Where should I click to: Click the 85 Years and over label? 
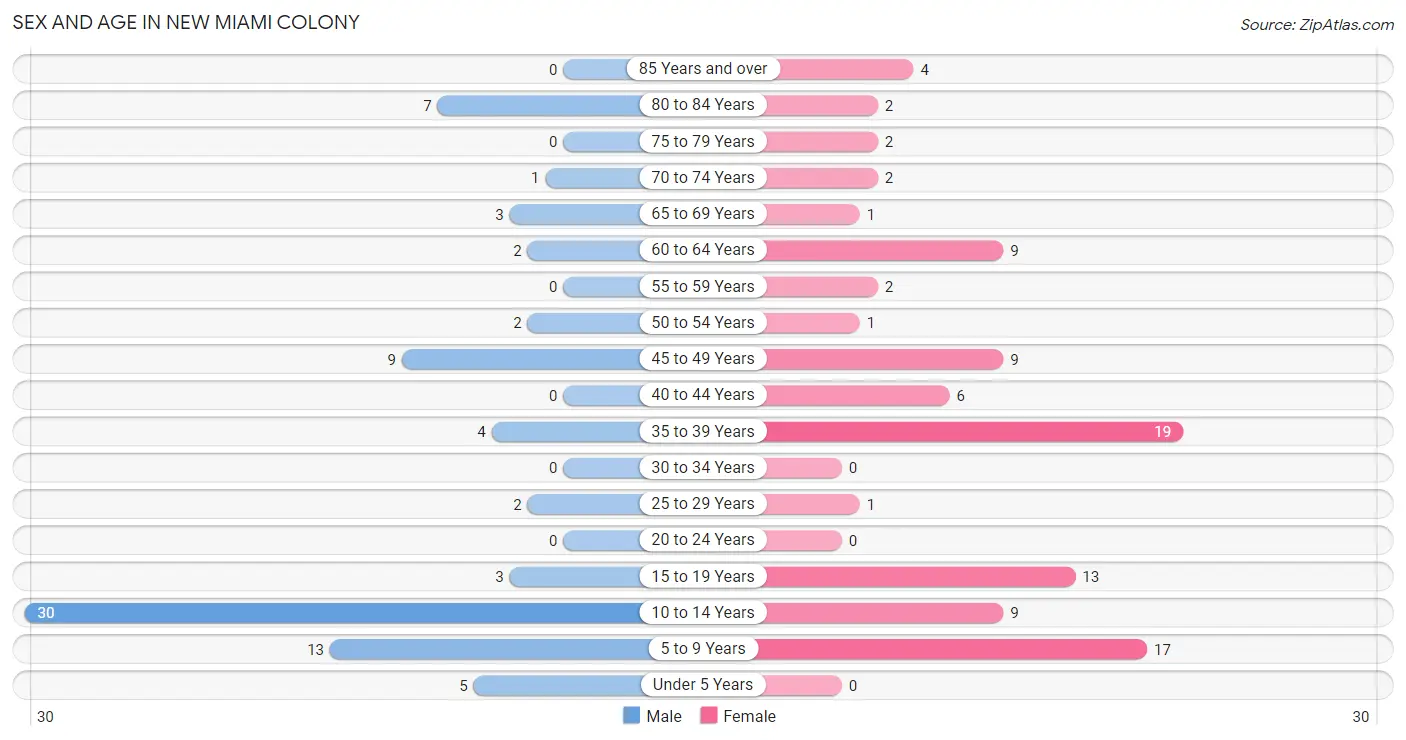[703, 69]
